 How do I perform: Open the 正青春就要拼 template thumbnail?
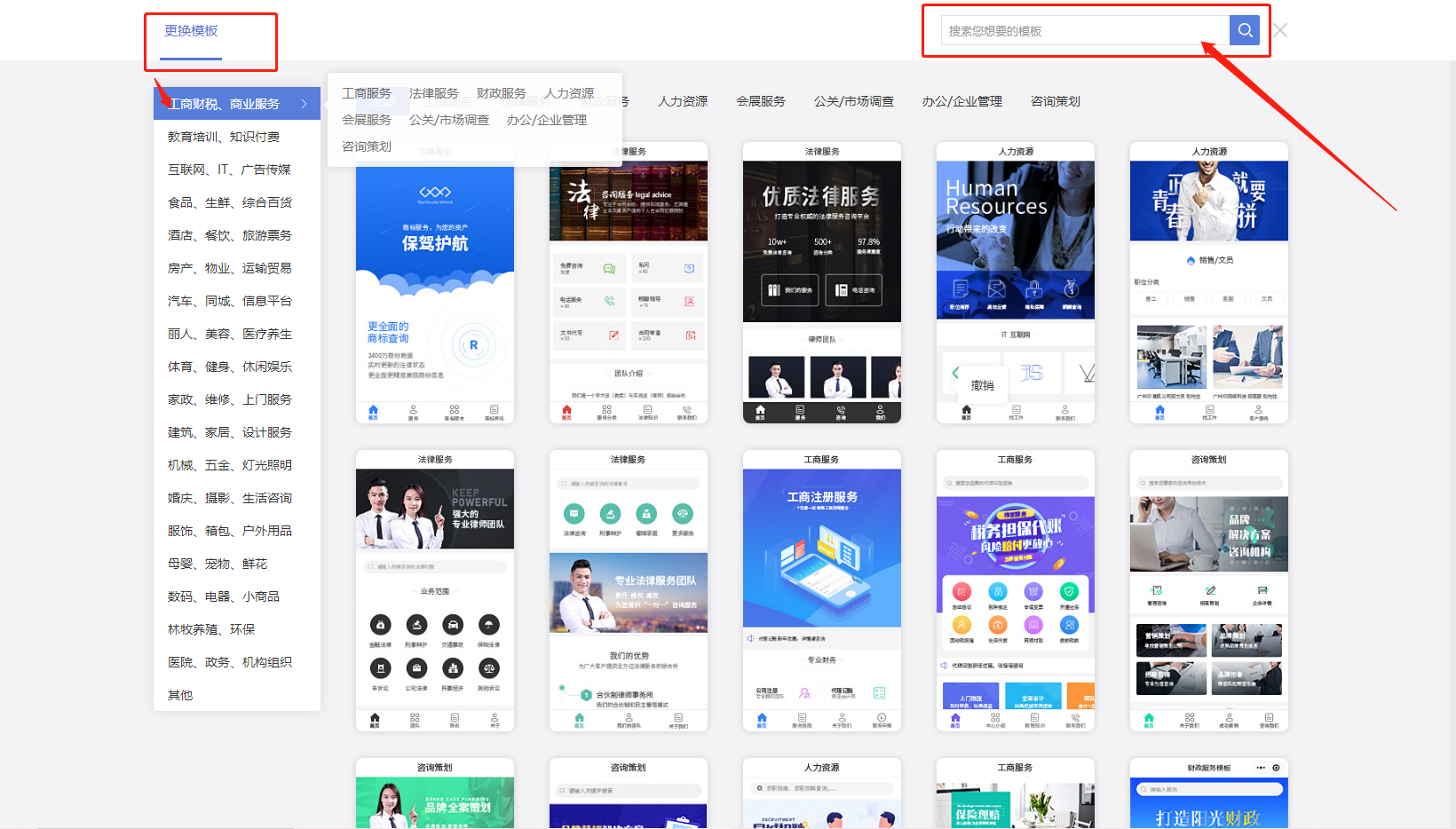point(1209,282)
